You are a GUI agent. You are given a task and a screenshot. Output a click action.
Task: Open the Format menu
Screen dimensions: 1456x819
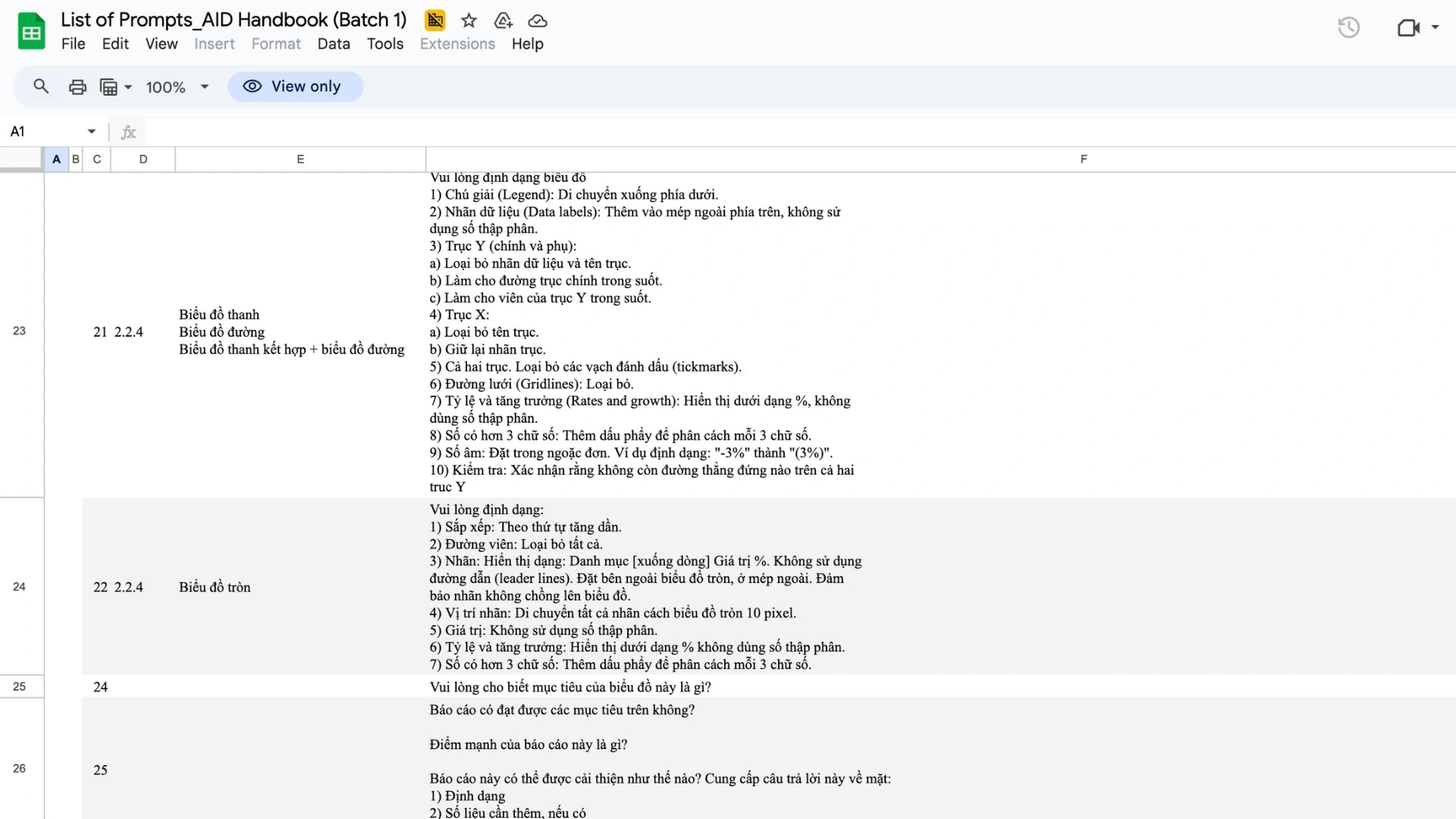tap(276, 44)
